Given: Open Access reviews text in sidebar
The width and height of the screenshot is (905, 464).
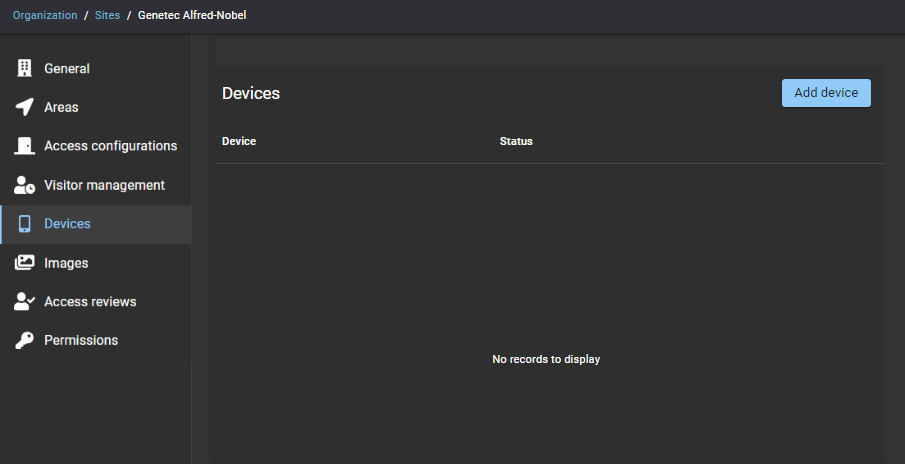Looking at the screenshot, I should coord(90,302).
